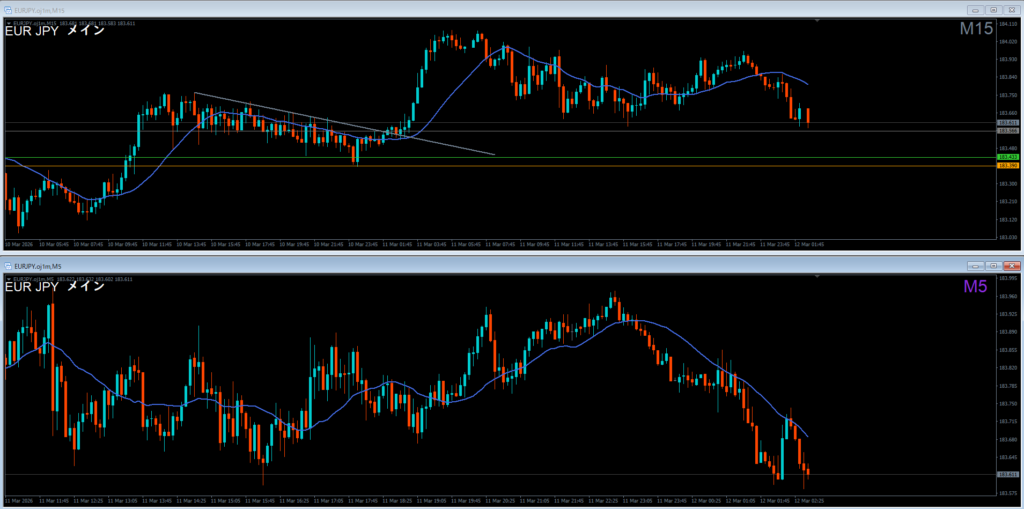This screenshot has width=1024, height=509.
Task: Click the gray 183.611 current price label in M5
Action: click(1008, 474)
